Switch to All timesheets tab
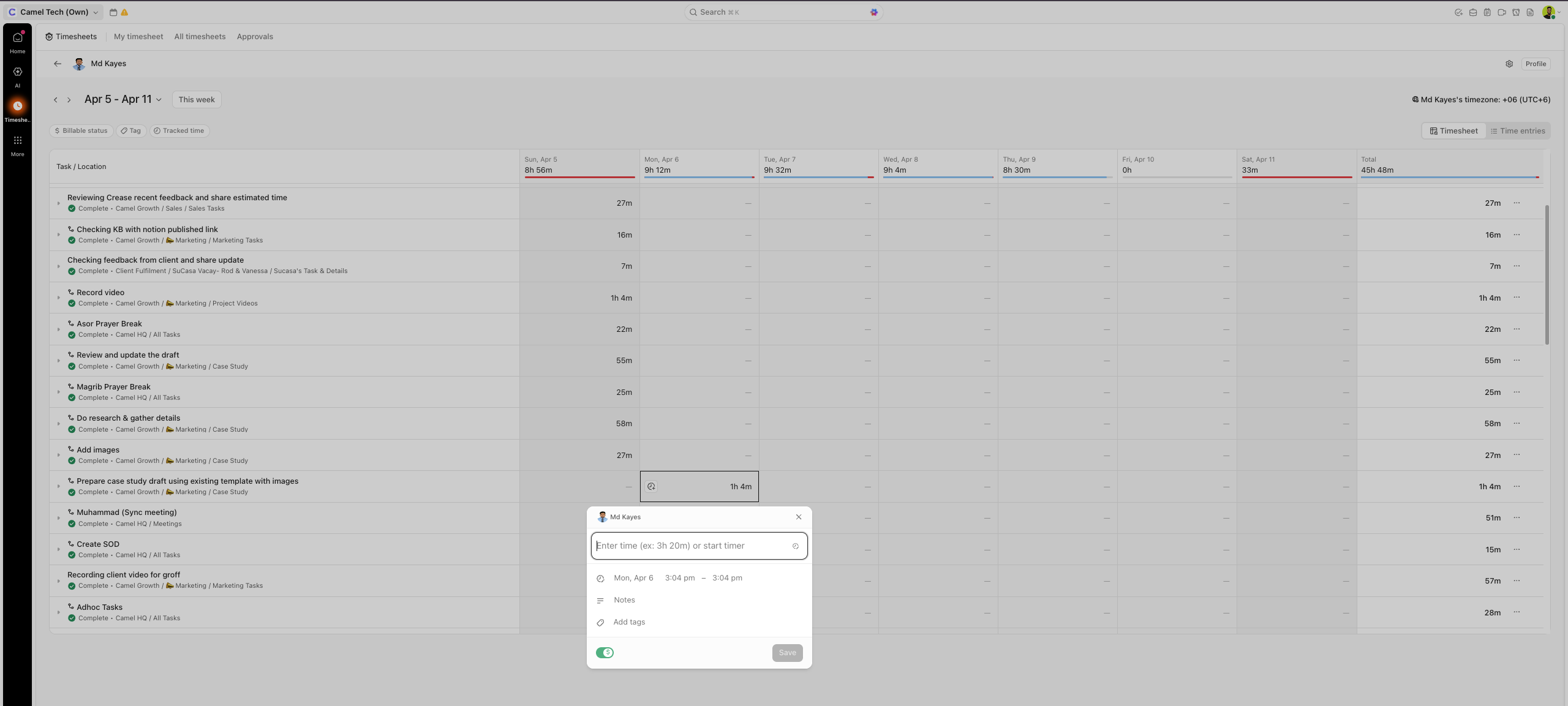This screenshot has width=1568, height=706. [200, 37]
